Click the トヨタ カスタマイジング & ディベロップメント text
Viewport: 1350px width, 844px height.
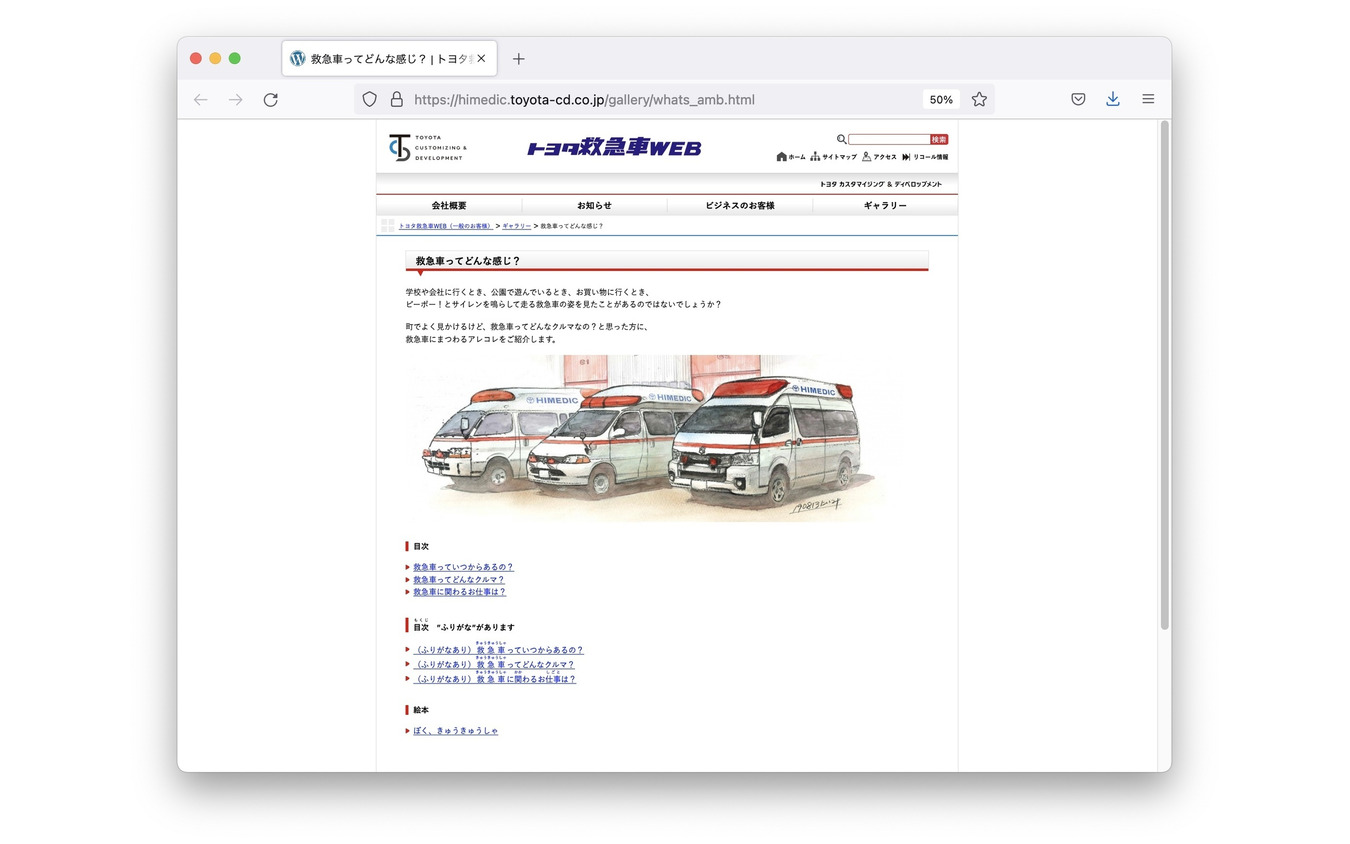click(881, 184)
